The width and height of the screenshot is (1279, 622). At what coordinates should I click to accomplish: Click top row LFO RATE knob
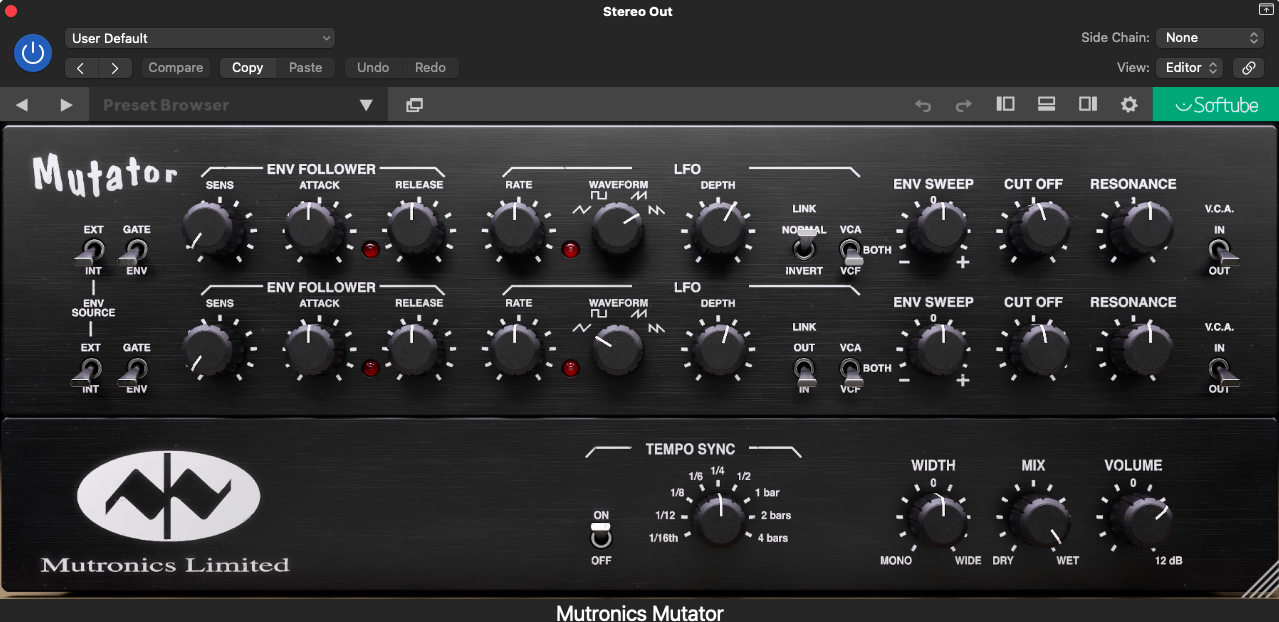point(516,228)
